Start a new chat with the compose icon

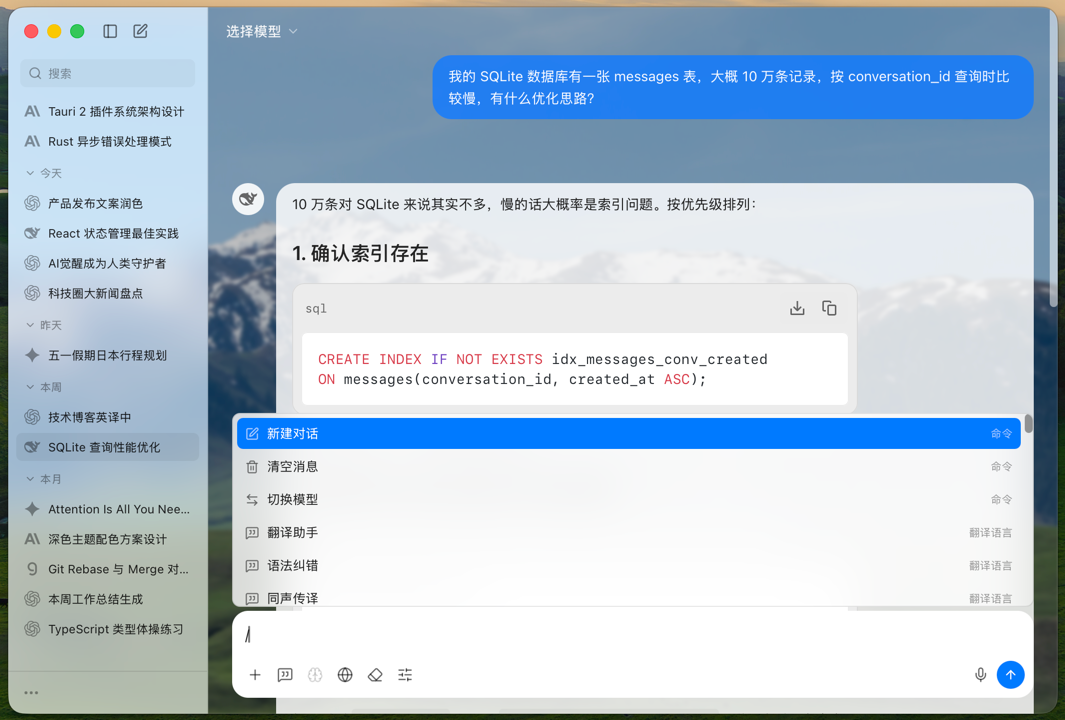[x=140, y=31]
